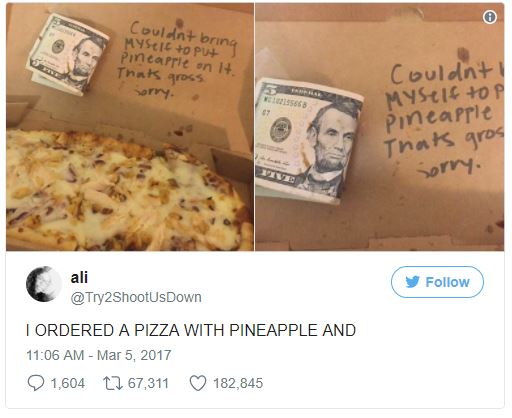Click the tweet text about pineapple pizza

pyautogui.click(x=191, y=330)
